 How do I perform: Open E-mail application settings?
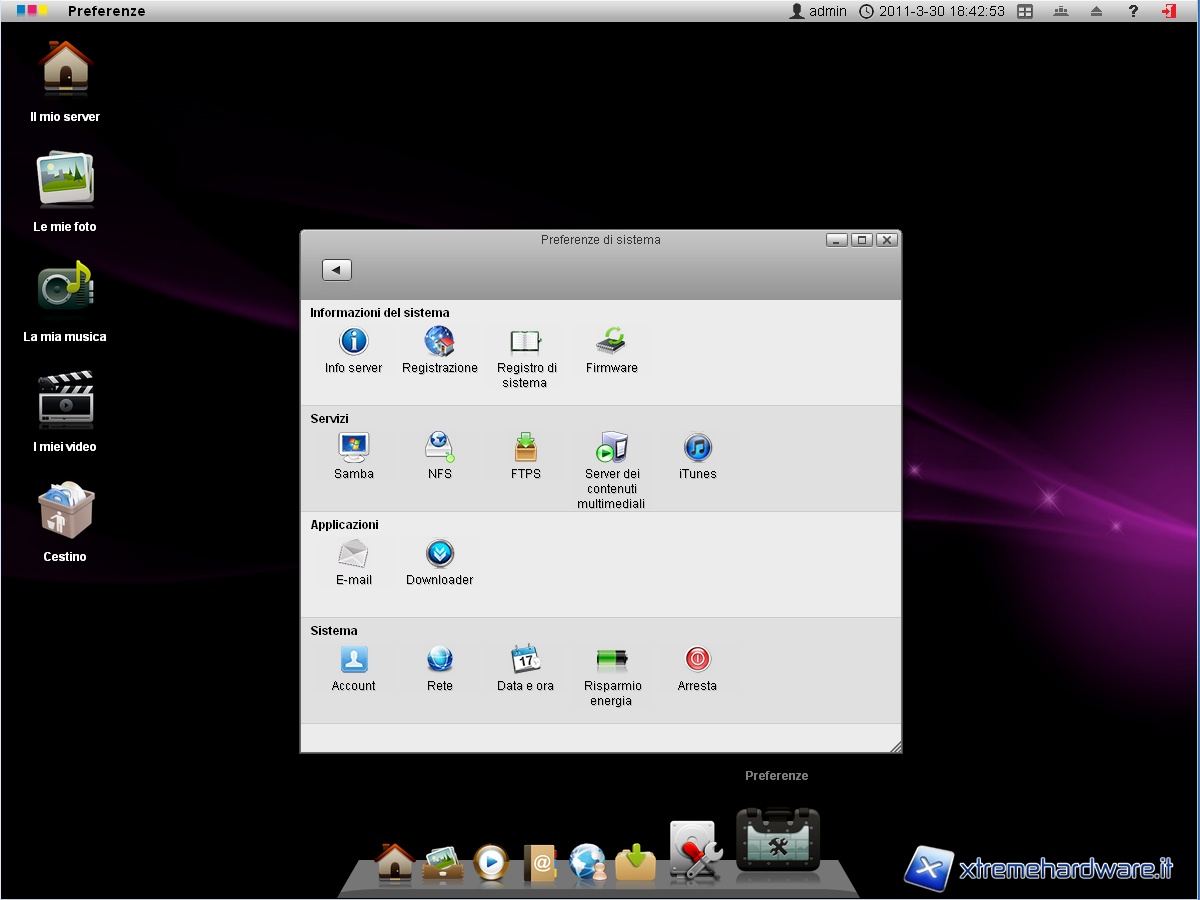click(x=354, y=555)
